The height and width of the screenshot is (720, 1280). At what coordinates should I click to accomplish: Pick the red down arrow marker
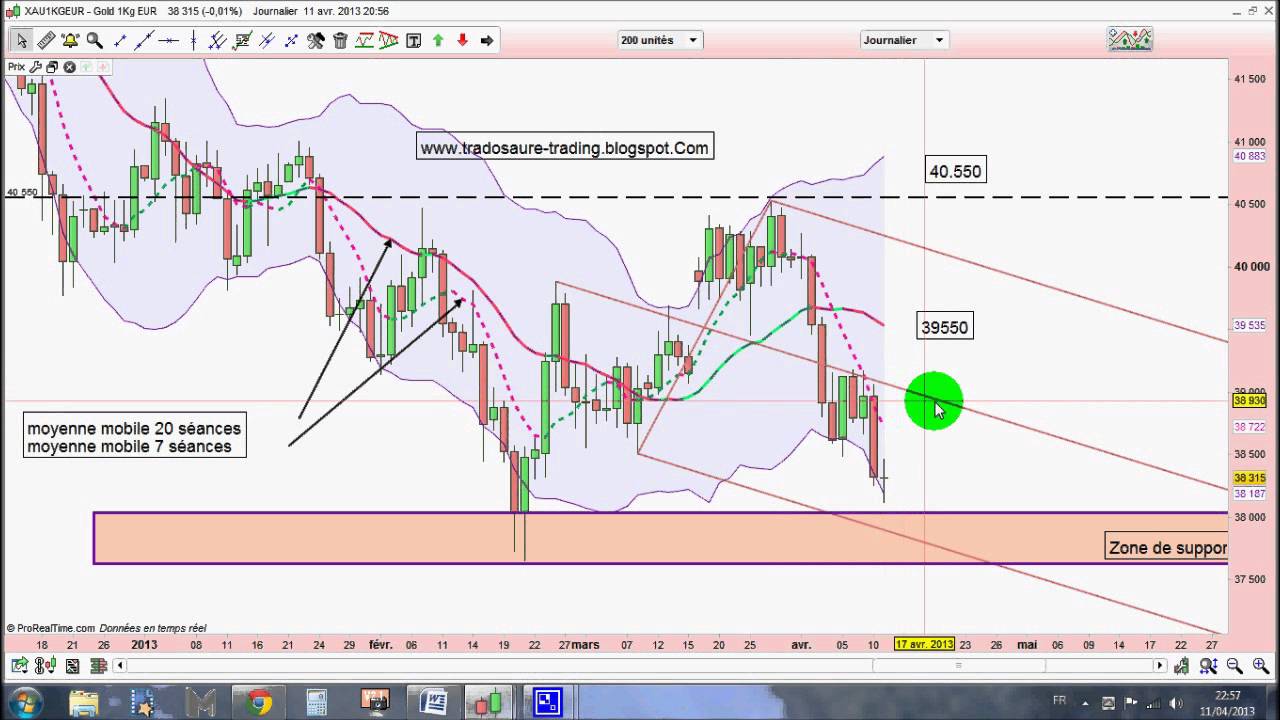tap(462, 41)
